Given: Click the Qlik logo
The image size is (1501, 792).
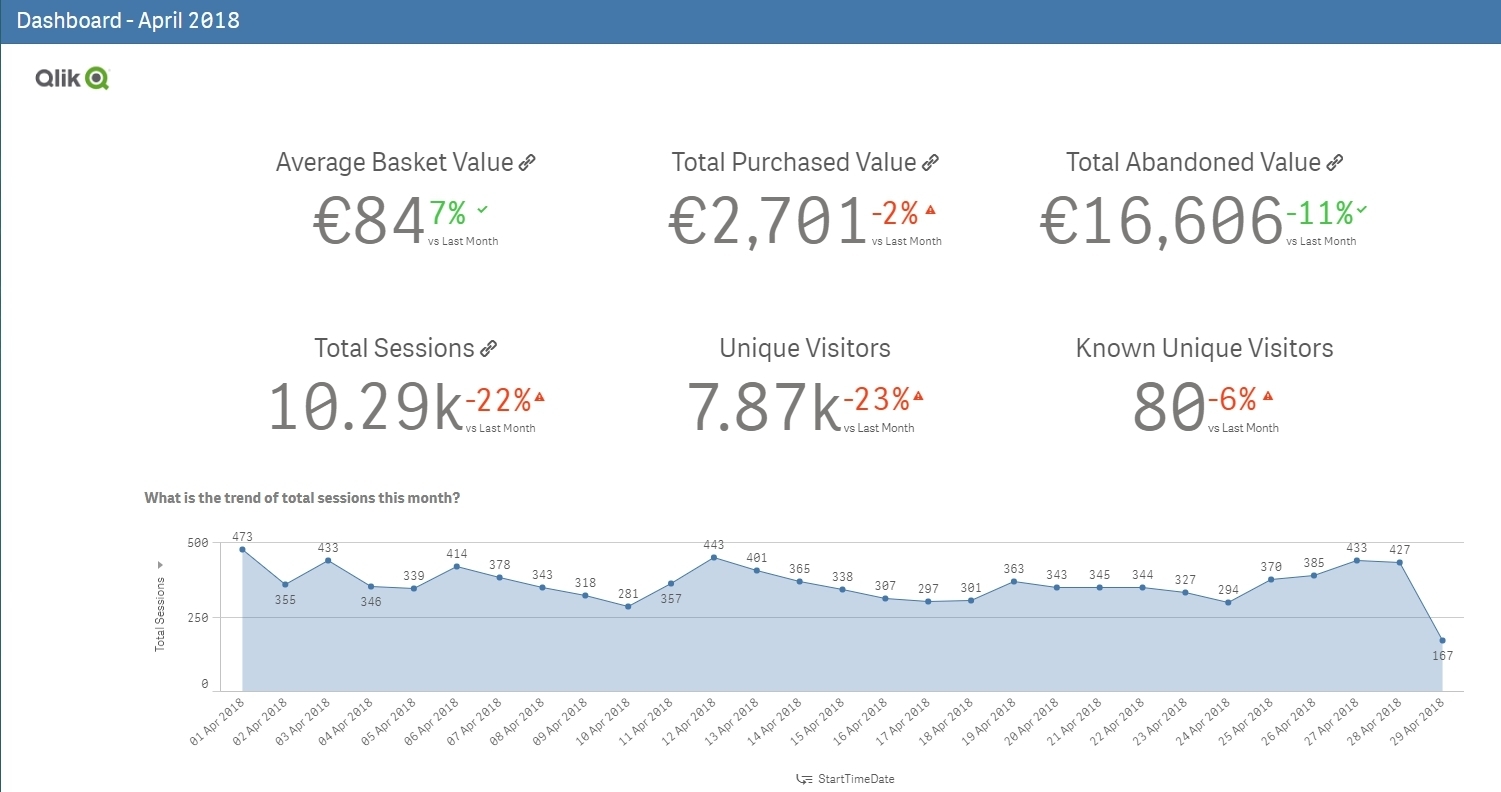Looking at the screenshot, I should coord(72,78).
